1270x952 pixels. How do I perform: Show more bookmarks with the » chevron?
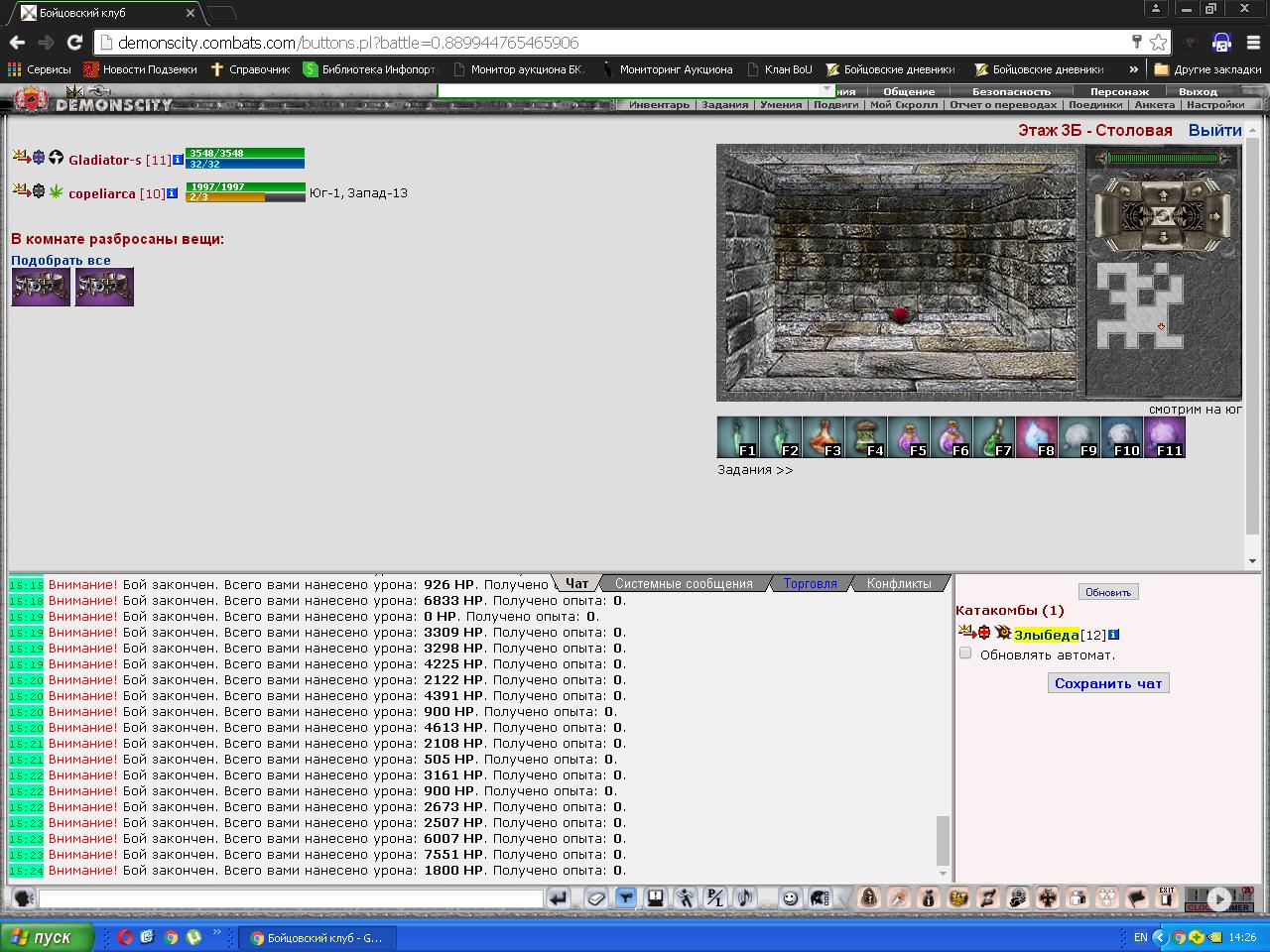(1133, 69)
